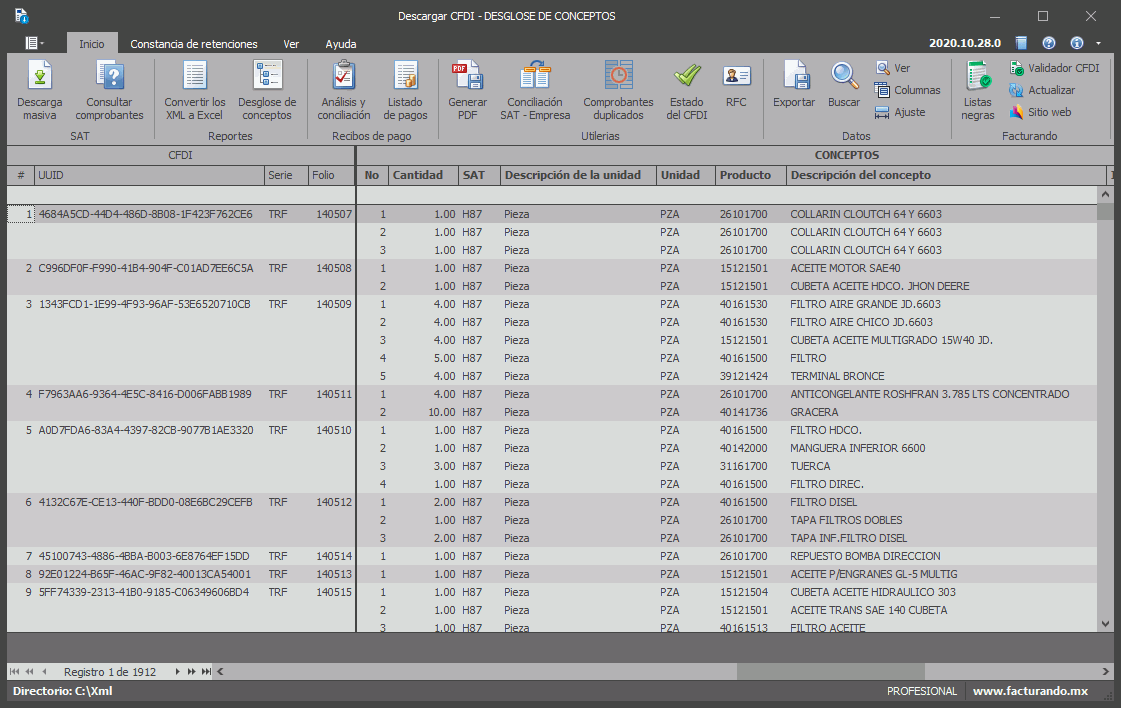Convert the XML files to Excel
Viewport: 1121px width, 708px height.
click(195, 90)
